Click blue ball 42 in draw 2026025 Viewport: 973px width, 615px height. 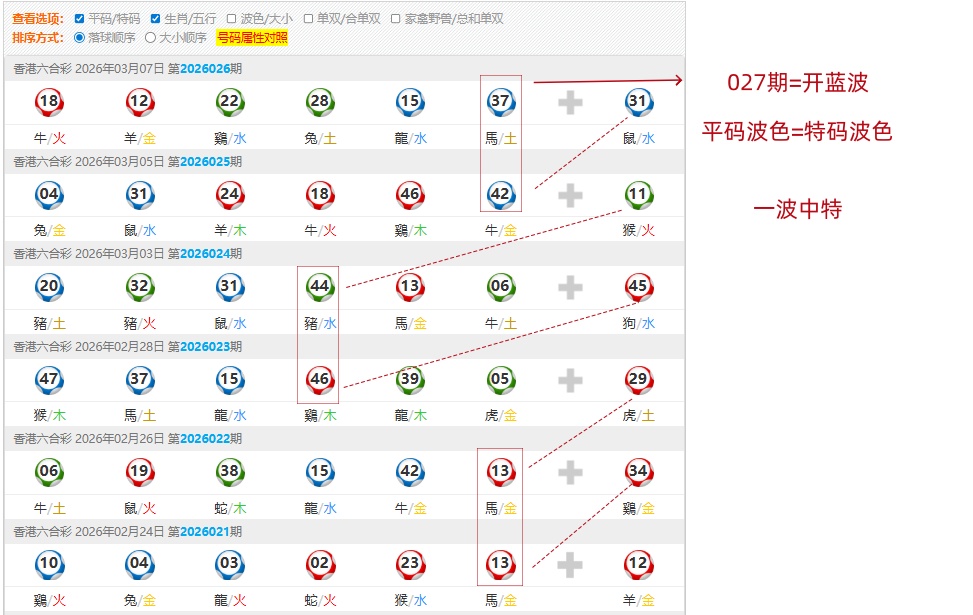[x=501, y=194]
